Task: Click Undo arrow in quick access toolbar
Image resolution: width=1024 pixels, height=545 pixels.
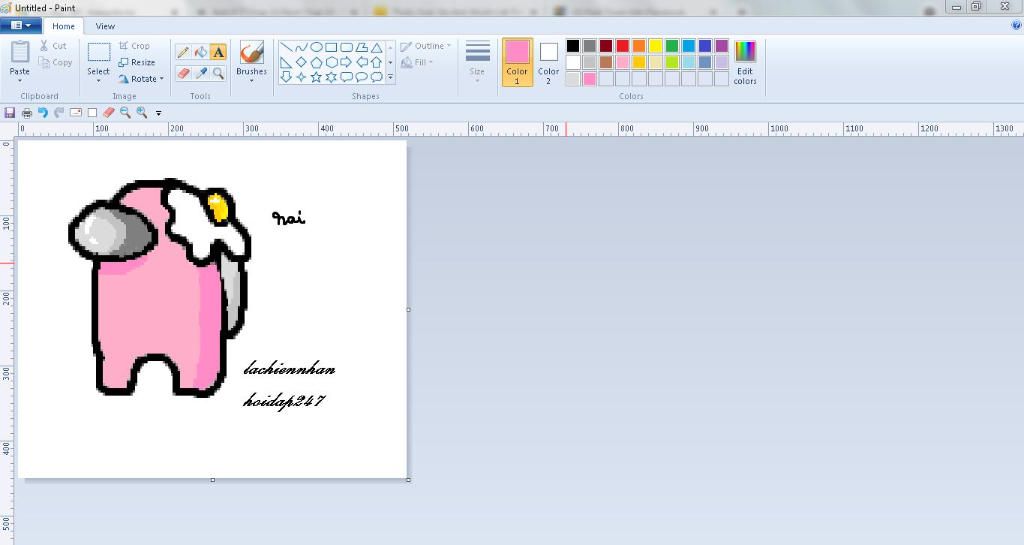Action: [x=43, y=113]
